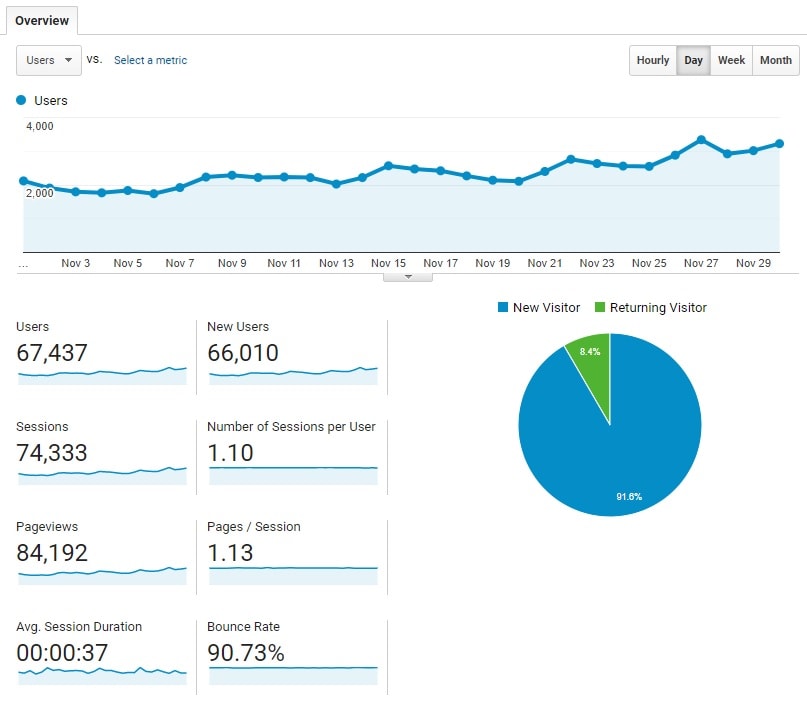Click the New Visitor blue legend square
807x701 pixels.
tap(503, 307)
